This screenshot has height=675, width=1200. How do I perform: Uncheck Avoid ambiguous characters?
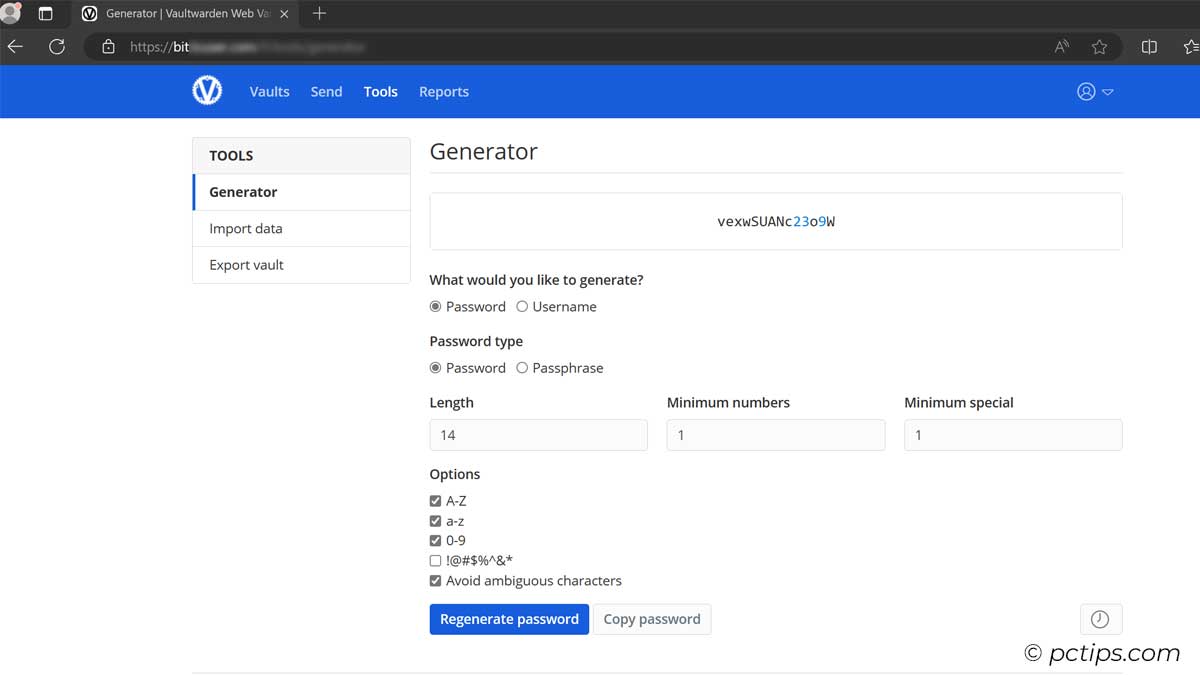435,581
